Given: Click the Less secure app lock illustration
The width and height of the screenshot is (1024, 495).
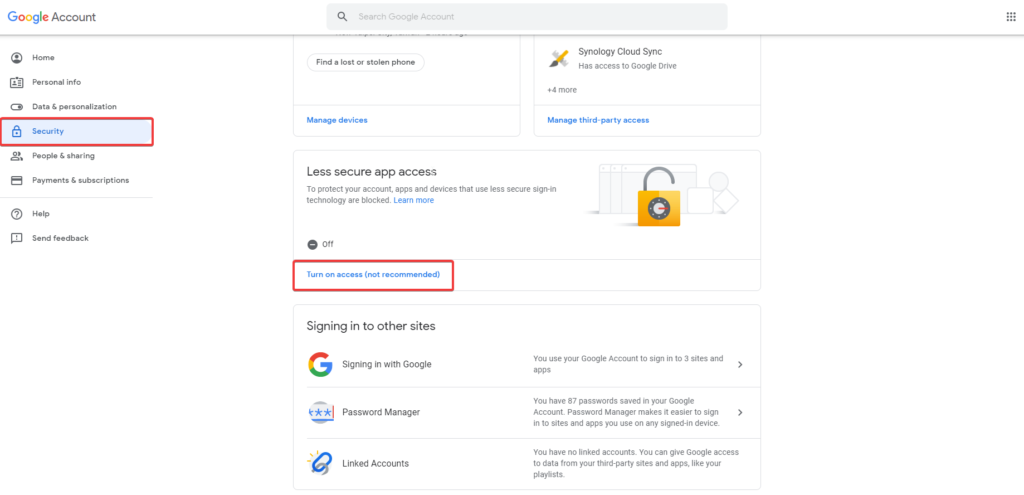Looking at the screenshot, I should [x=659, y=195].
